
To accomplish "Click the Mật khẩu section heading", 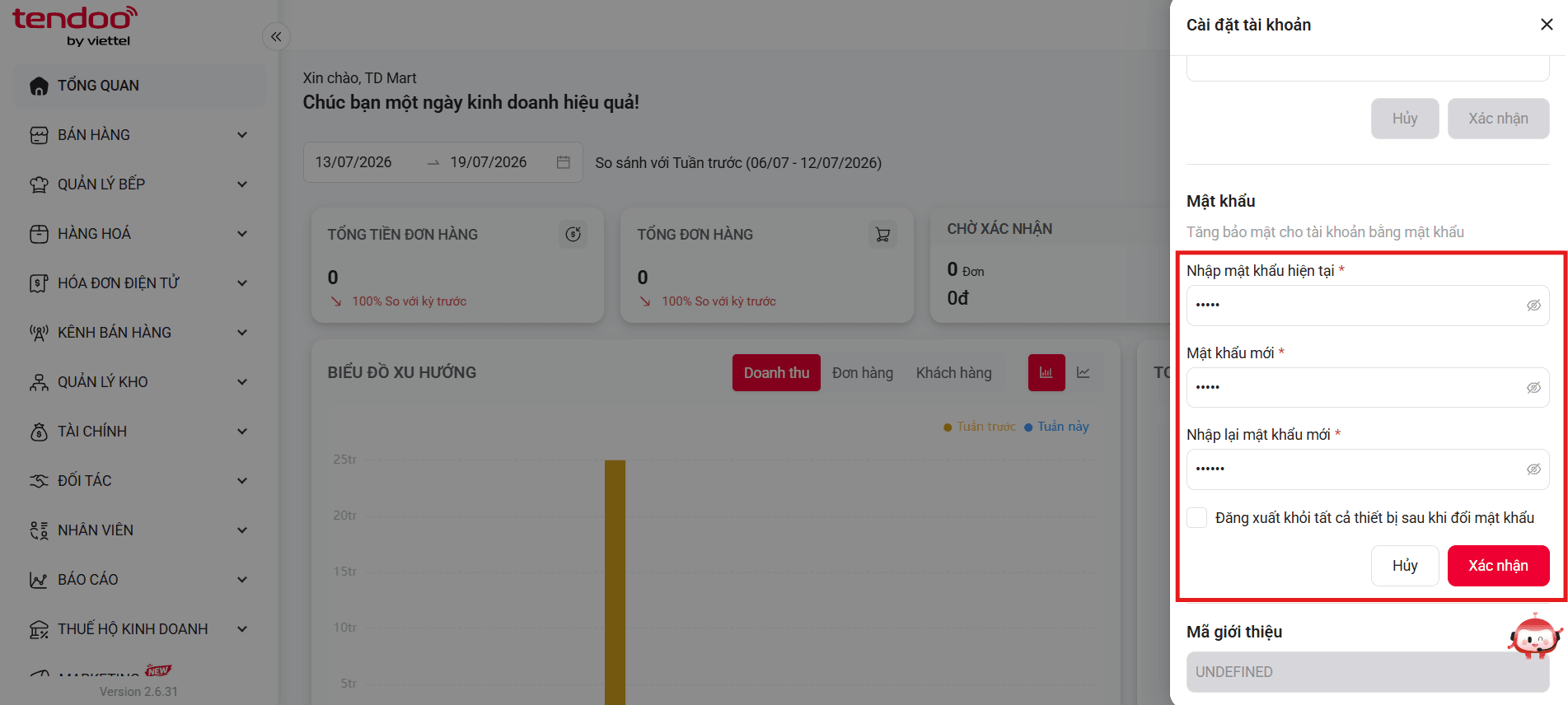I will 1221,201.
